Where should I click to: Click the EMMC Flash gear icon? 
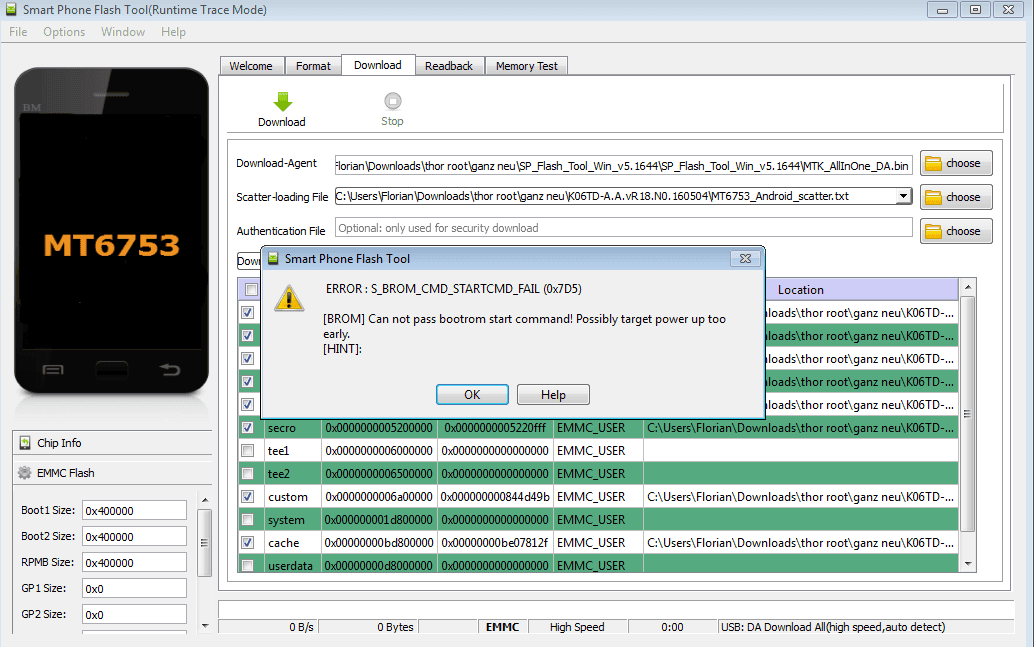pos(24,473)
